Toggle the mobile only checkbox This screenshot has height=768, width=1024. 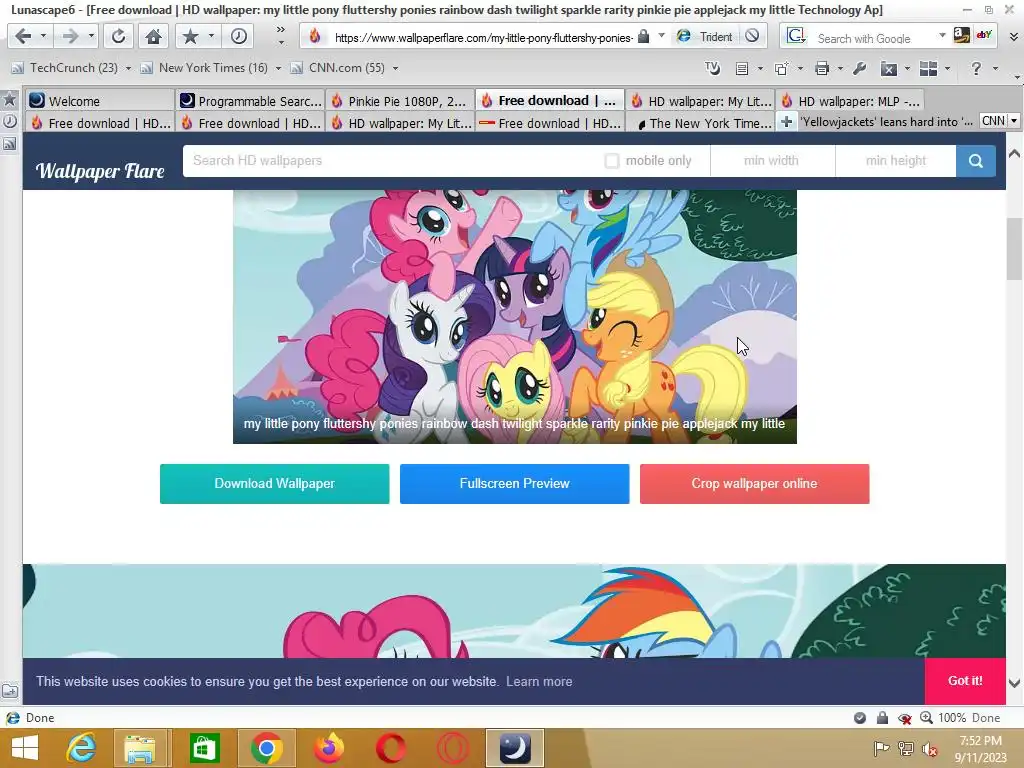611,161
